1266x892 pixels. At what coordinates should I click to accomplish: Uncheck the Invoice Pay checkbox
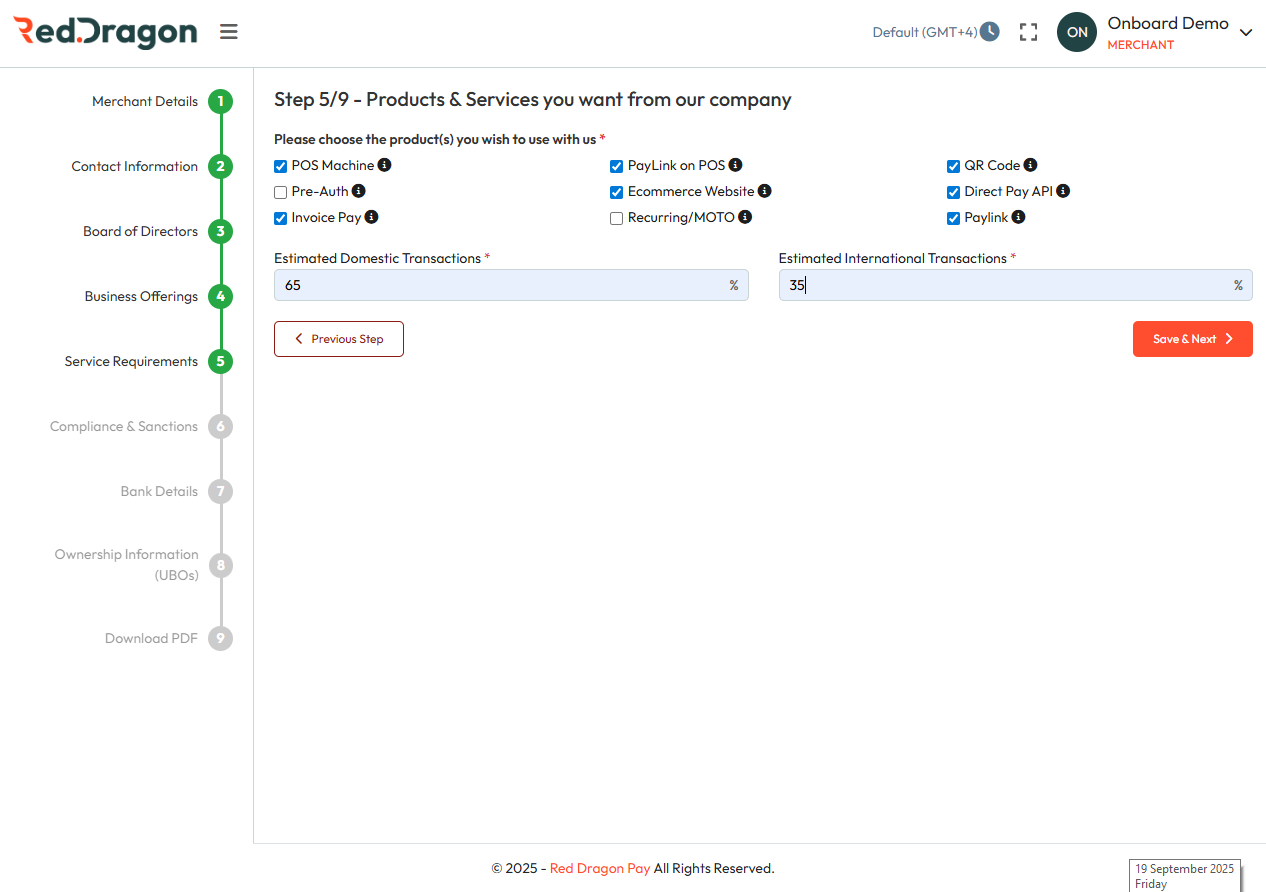tap(281, 218)
